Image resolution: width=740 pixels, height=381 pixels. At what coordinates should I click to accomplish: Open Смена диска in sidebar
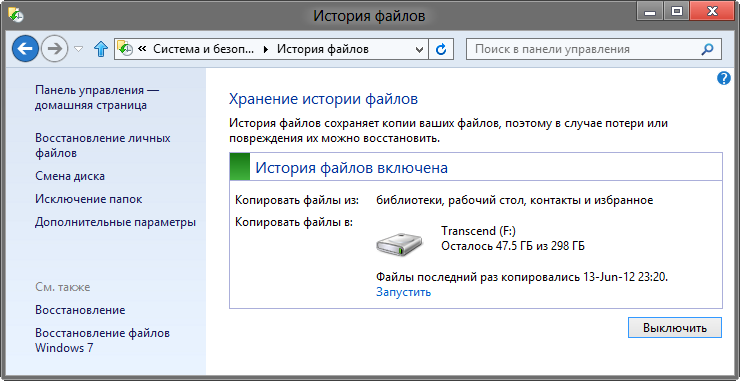click(x=70, y=176)
